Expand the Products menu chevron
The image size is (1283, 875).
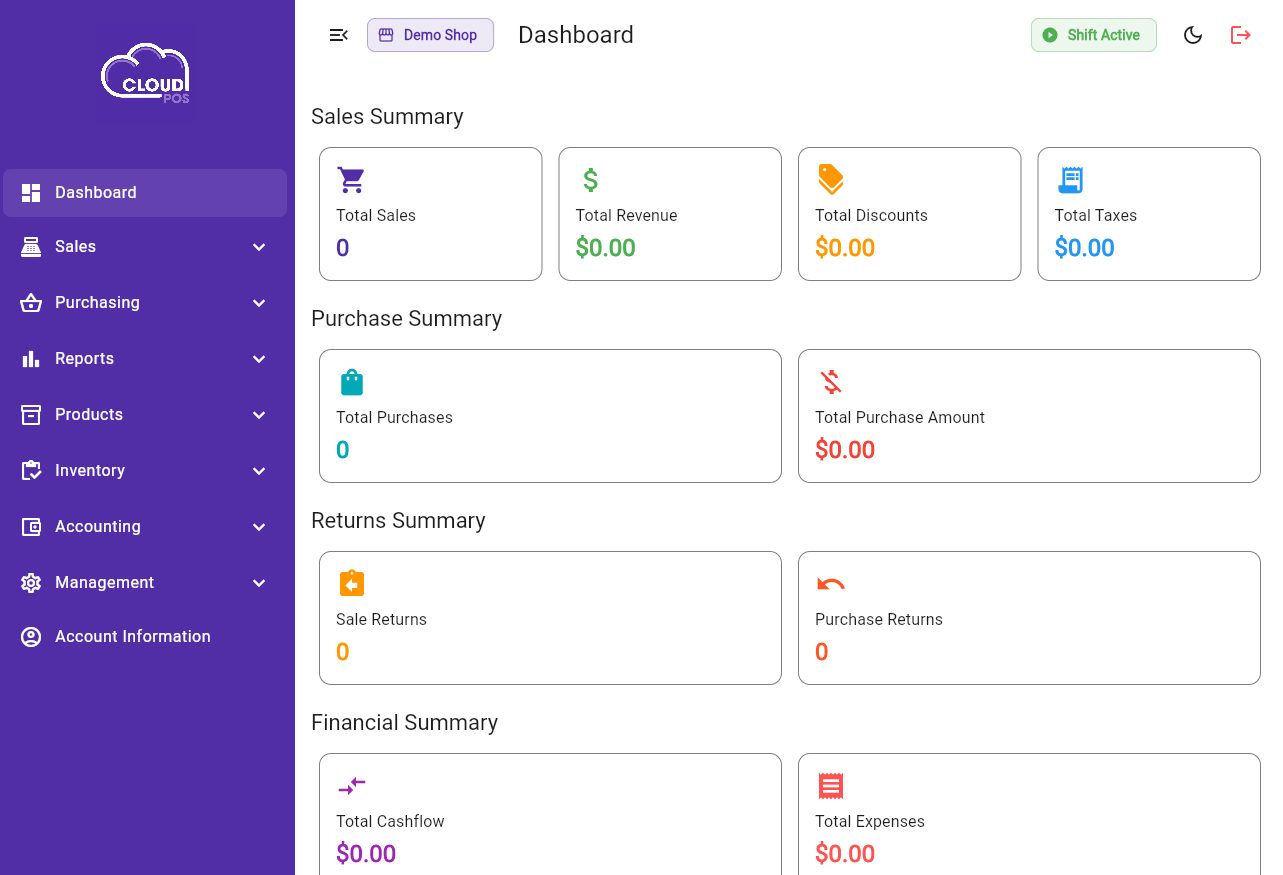259,415
